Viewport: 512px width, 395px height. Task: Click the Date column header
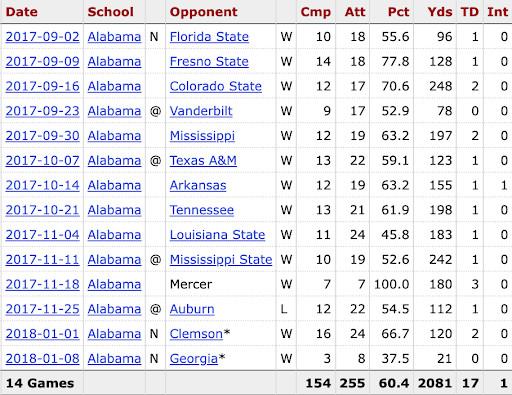(x=22, y=12)
